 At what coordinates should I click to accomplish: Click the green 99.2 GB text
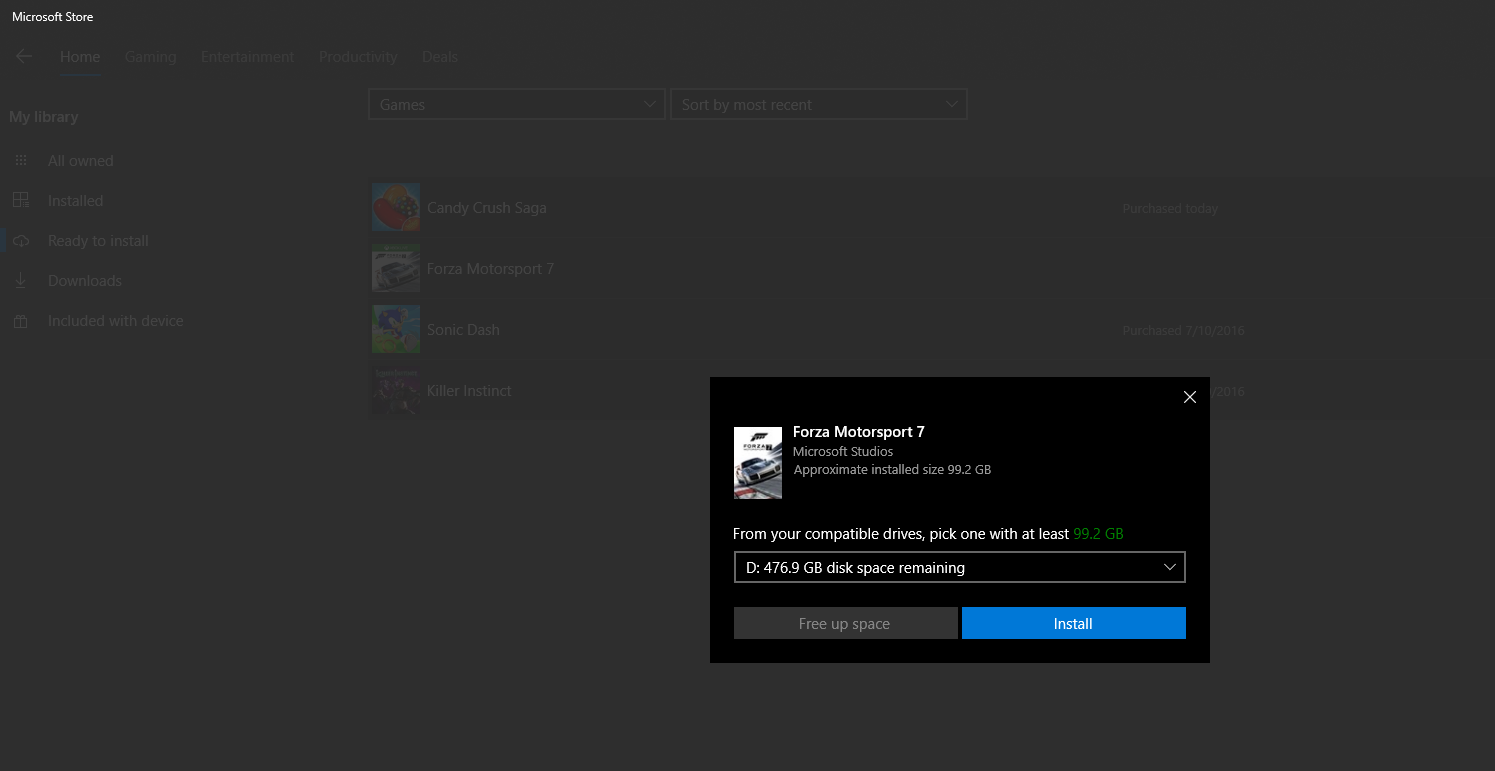[x=1098, y=534]
